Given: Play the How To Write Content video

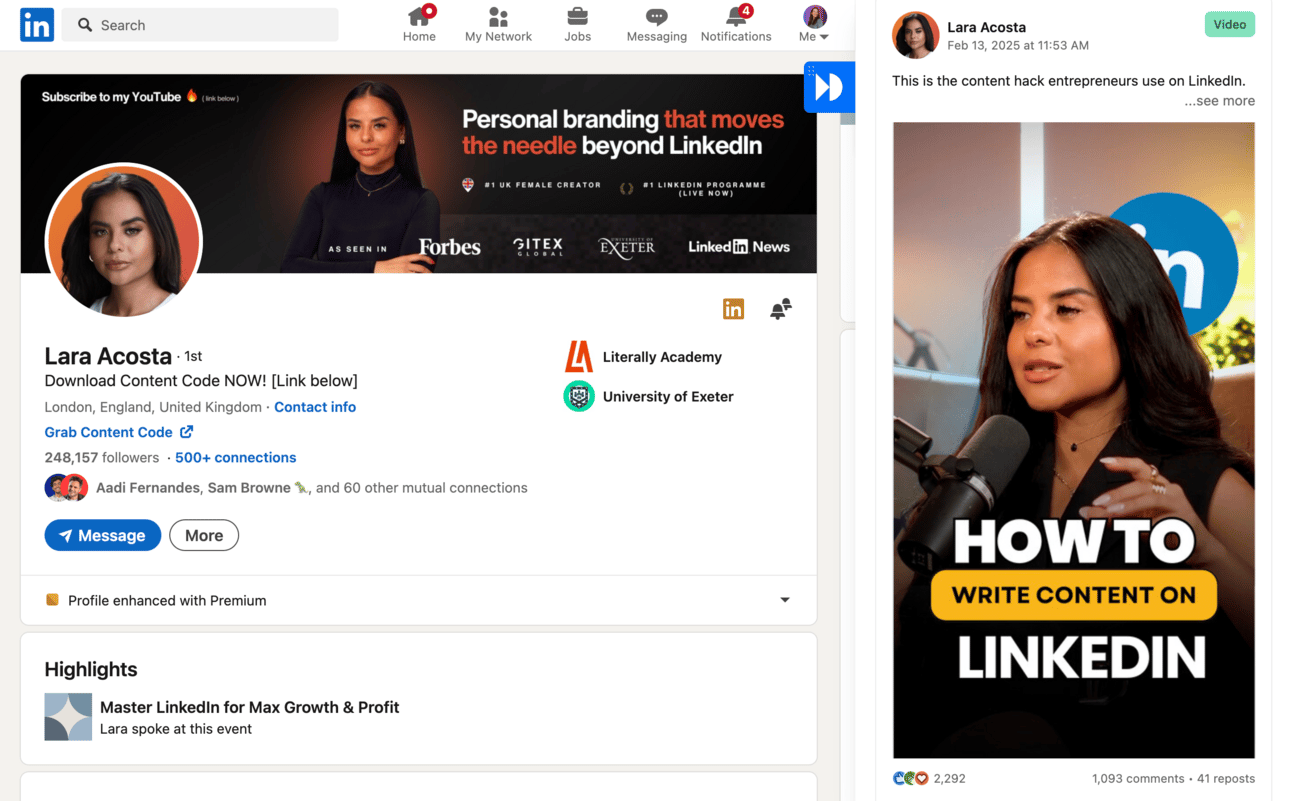Looking at the screenshot, I should pos(1074,440).
